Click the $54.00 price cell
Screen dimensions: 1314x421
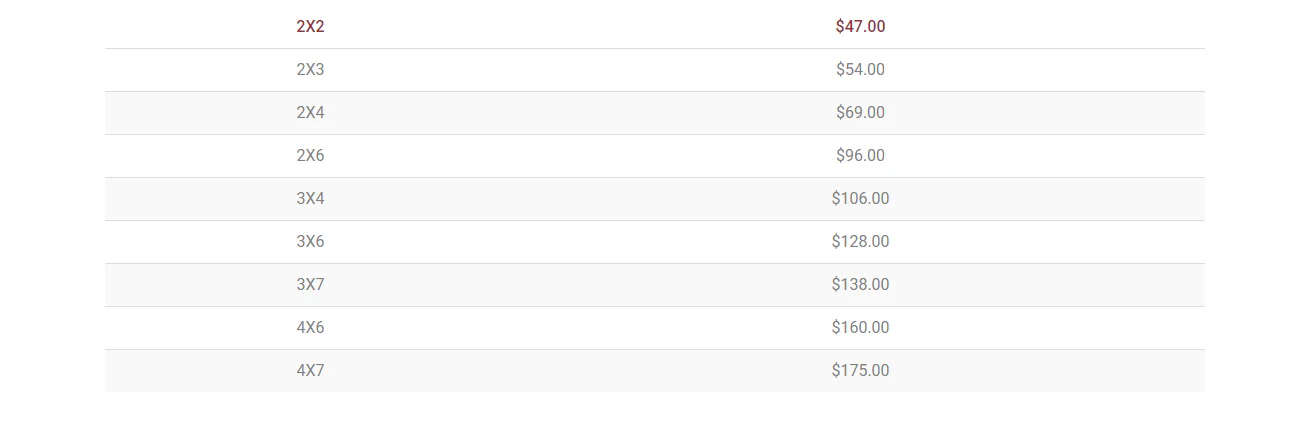(860, 70)
